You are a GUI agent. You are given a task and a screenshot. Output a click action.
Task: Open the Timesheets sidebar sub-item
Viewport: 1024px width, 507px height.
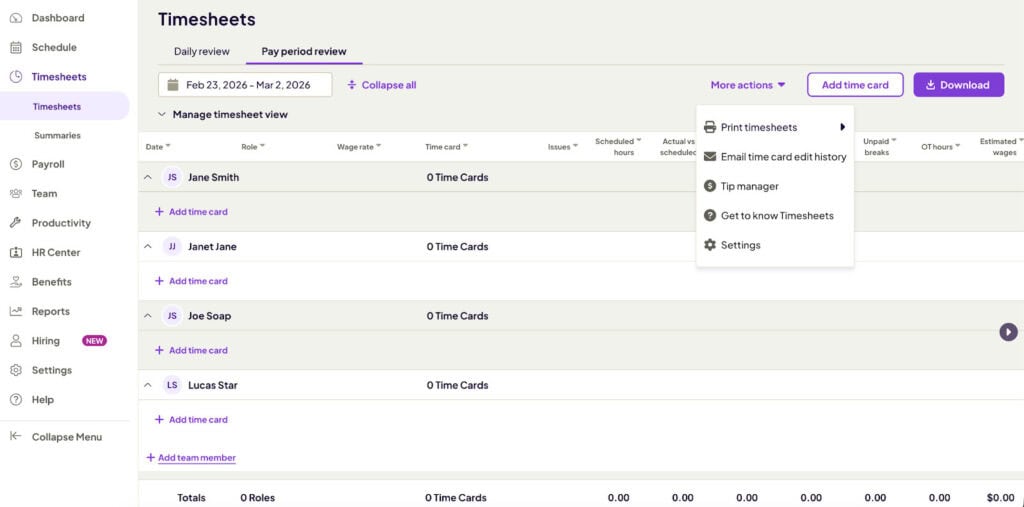[64, 106]
